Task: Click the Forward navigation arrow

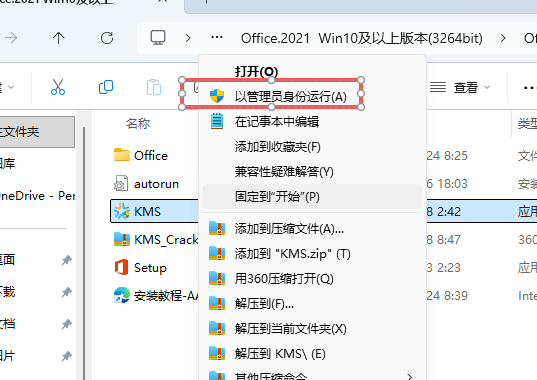Action: [11, 38]
